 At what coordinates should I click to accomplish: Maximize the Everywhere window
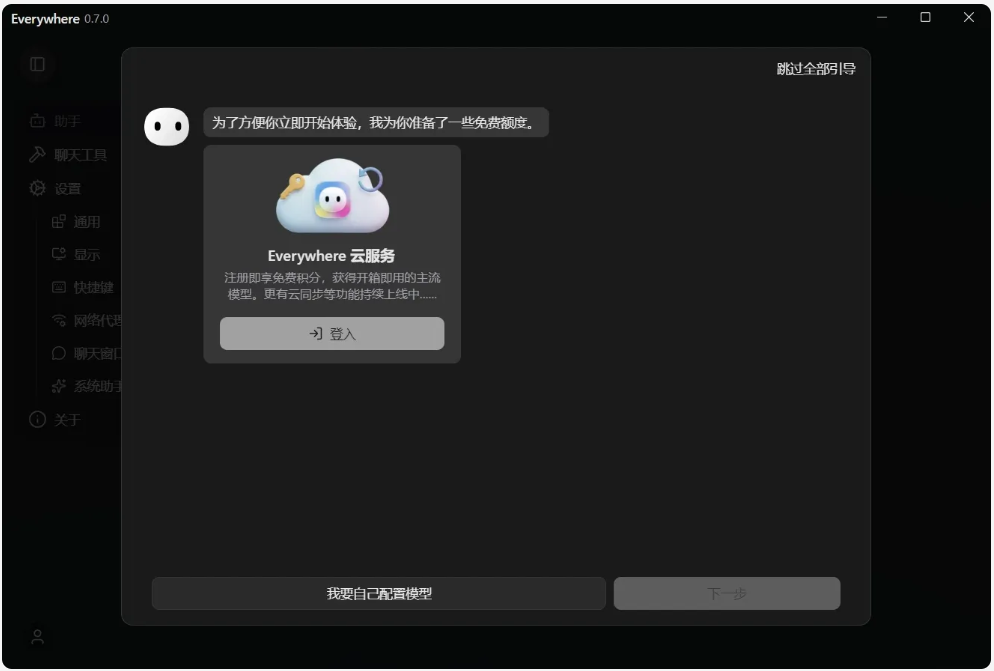pos(926,18)
